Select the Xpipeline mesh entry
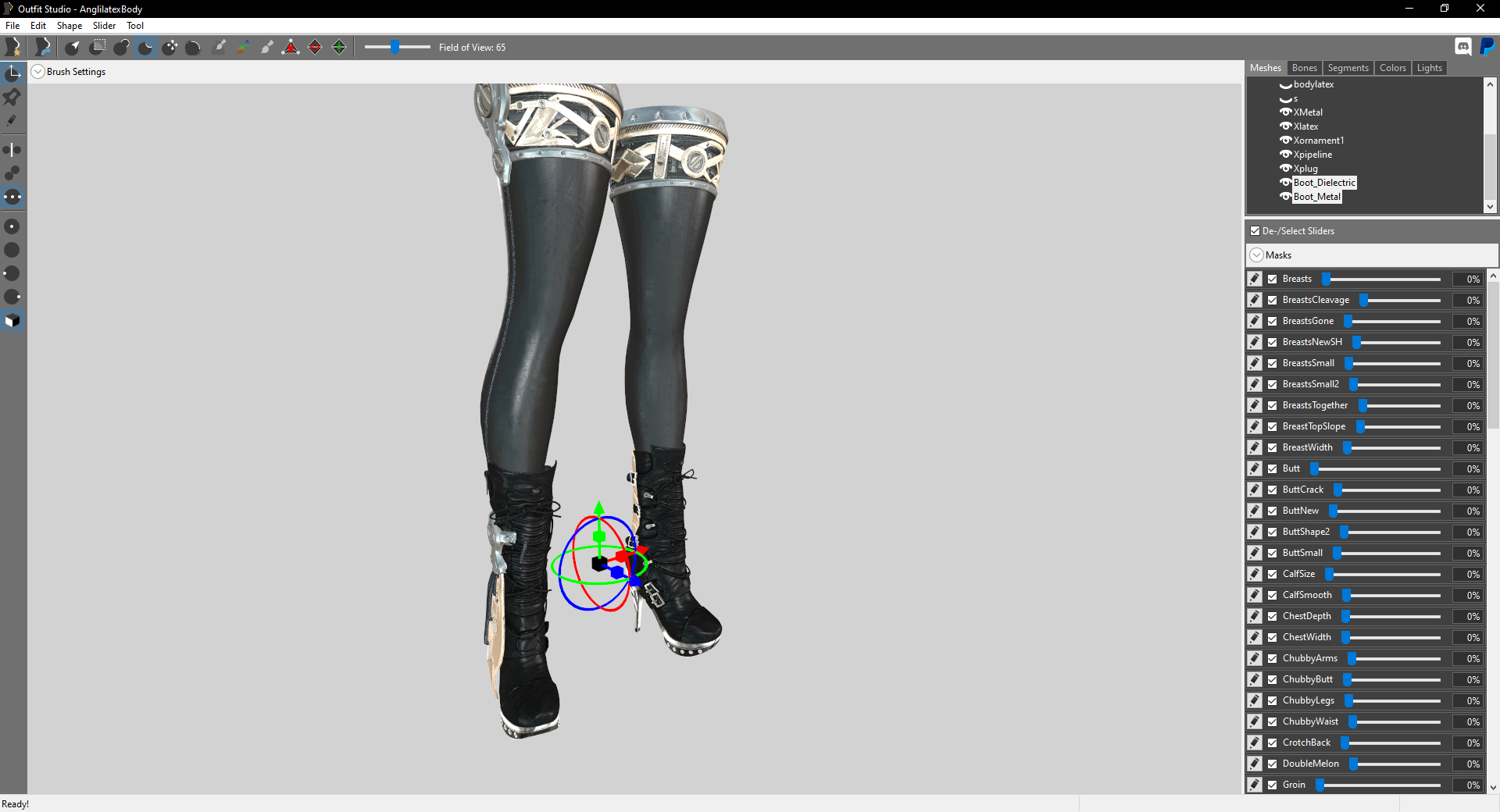Image resolution: width=1500 pixels, height=812 pixels. click(1312, 155)
